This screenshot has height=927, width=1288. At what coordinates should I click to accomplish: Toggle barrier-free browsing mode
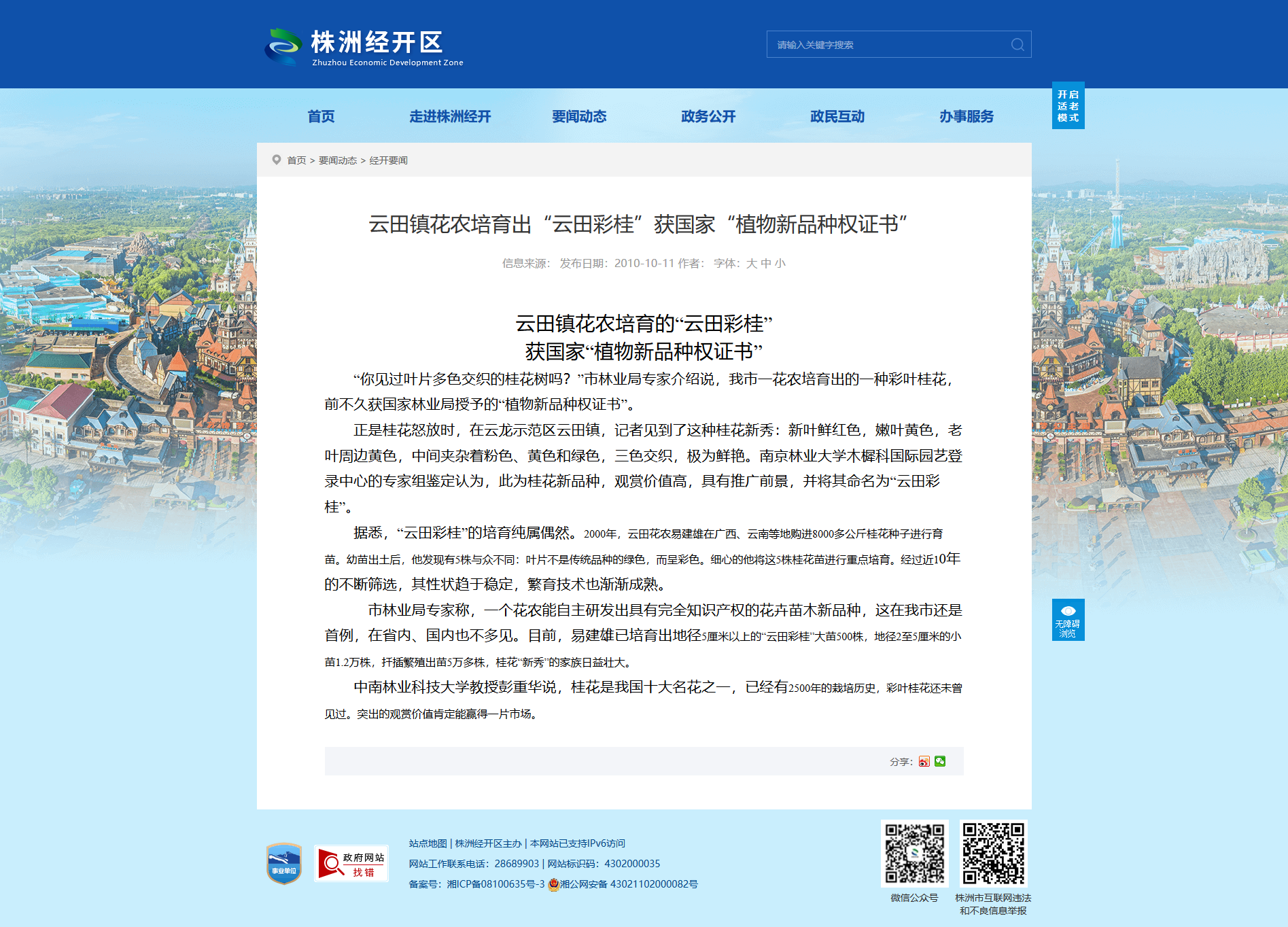coord(1068,620)
